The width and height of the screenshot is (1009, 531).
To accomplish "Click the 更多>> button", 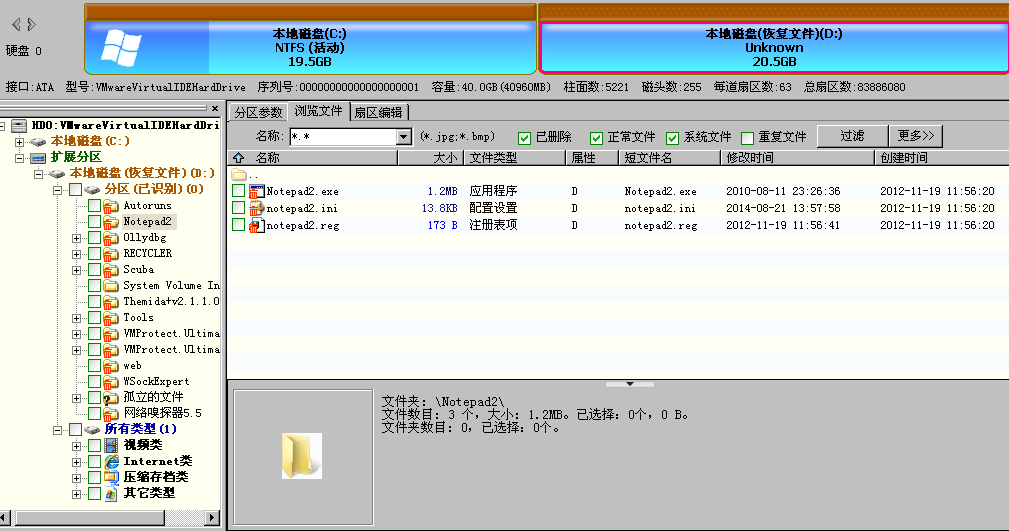I will [916, 135].
